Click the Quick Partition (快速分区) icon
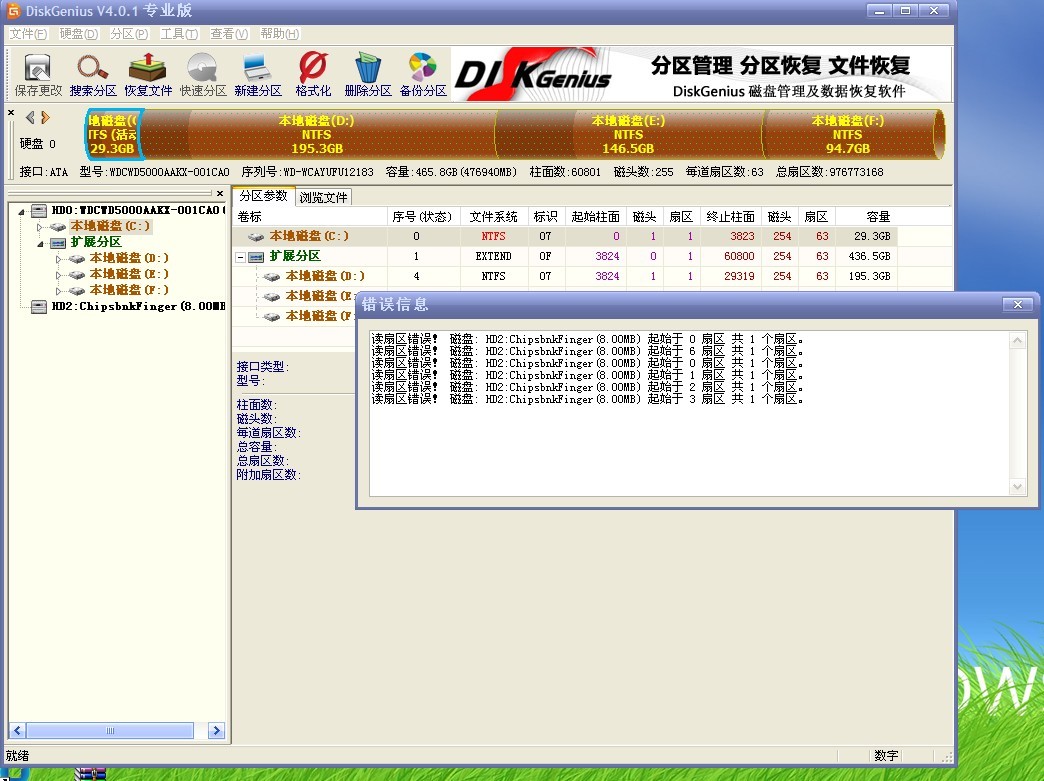 (x=203, y=75)
